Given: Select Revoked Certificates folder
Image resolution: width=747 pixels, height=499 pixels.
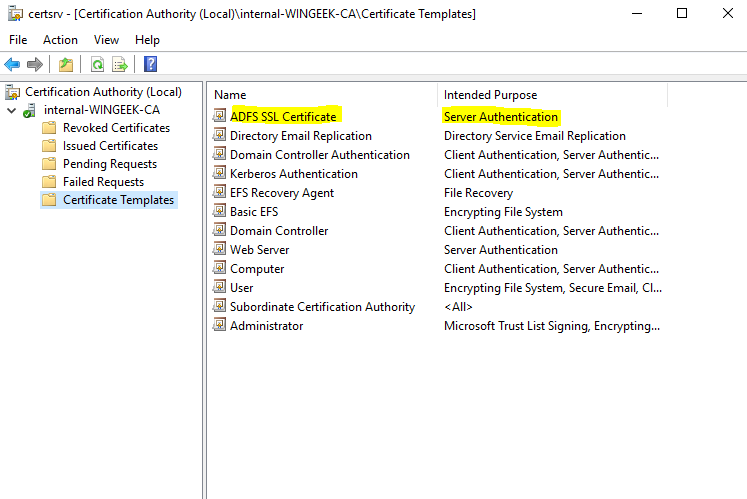Looking at the screenshot, I should pos(116,128).
